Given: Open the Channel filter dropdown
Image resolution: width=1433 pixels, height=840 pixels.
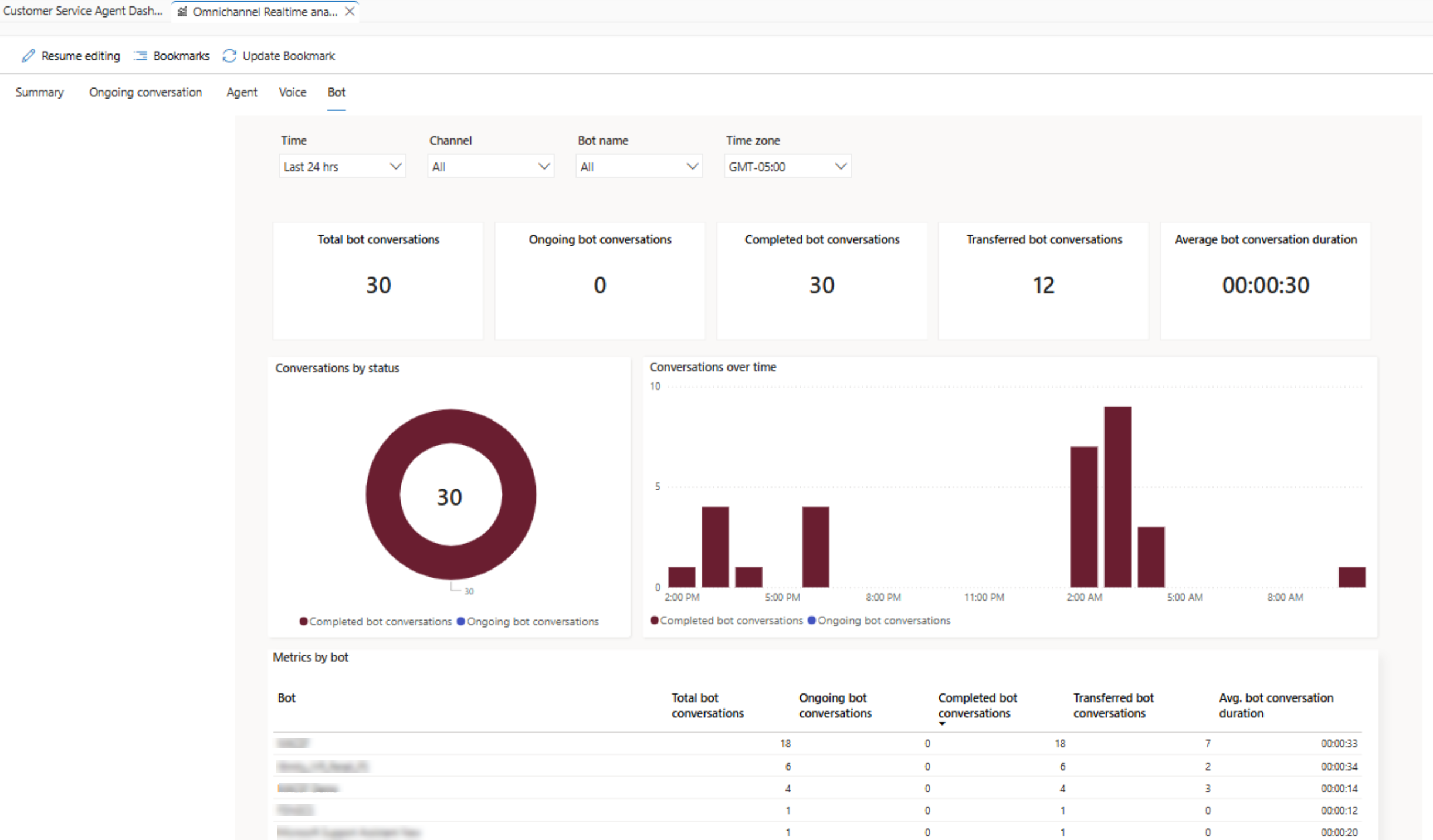Looking at the screenshot, I should (x=491, y=167).
